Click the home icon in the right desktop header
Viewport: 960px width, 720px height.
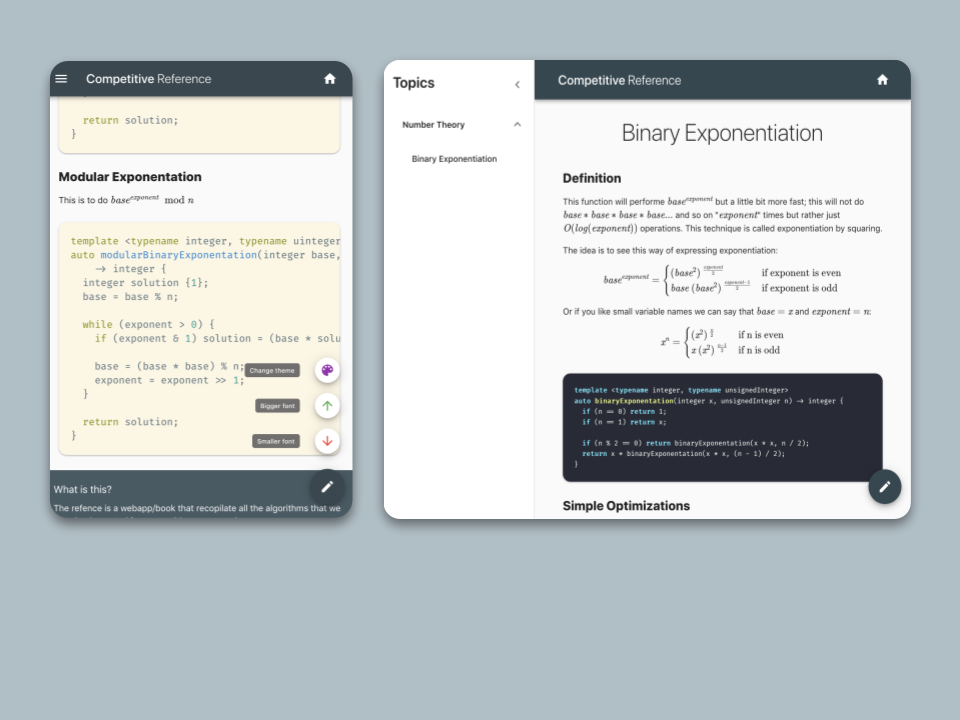click(882, 80)
